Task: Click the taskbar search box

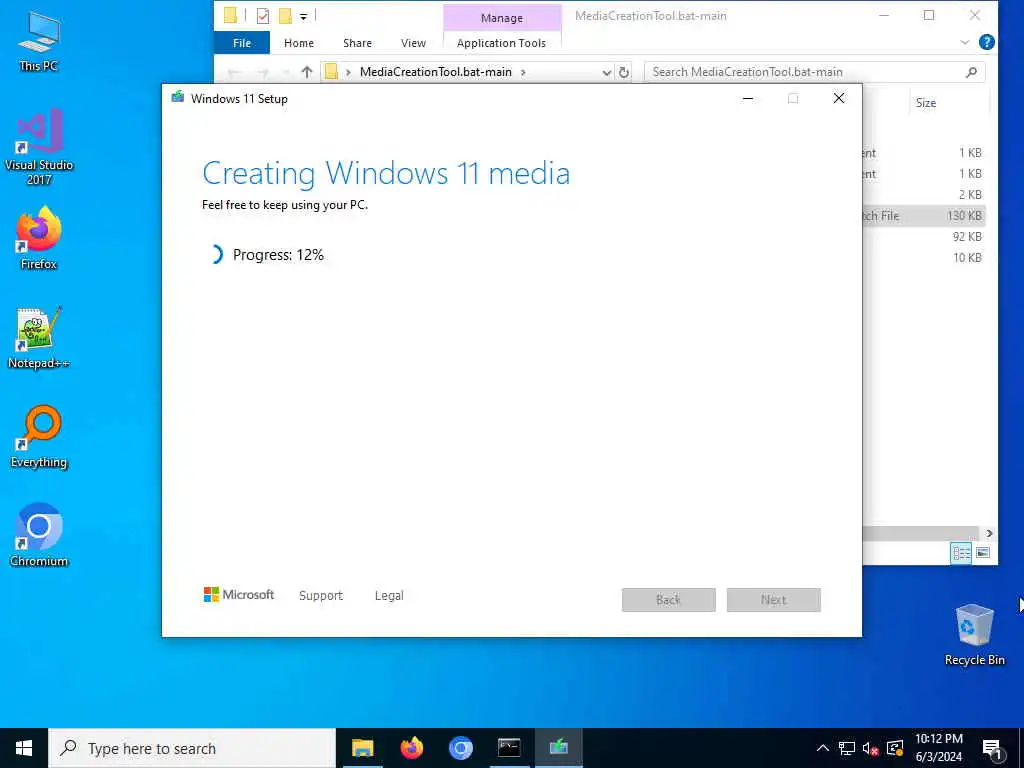Action: point(192,748)
